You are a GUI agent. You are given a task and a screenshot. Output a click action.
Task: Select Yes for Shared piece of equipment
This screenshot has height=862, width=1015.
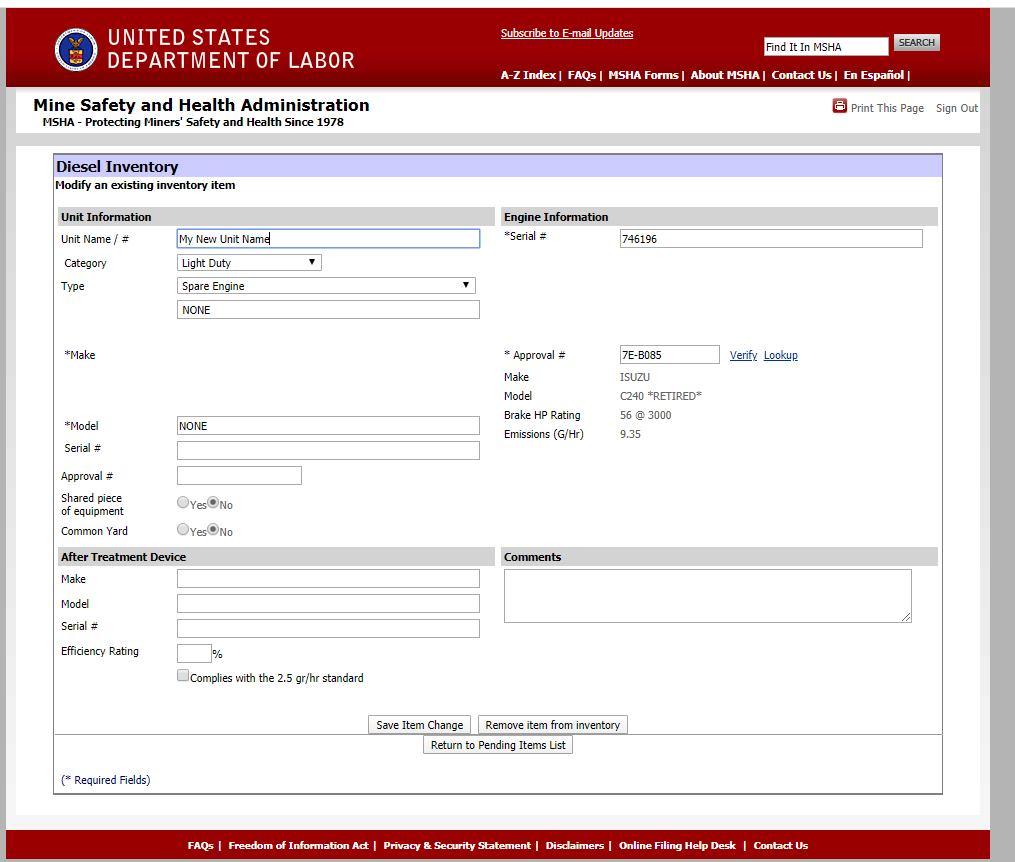pos(183,504)
